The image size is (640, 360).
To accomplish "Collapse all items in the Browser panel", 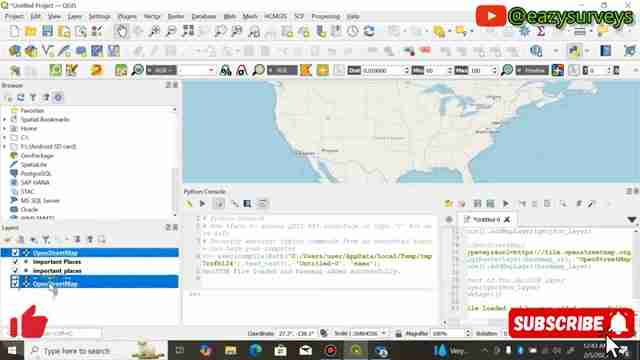I will (x=46, y=98).
